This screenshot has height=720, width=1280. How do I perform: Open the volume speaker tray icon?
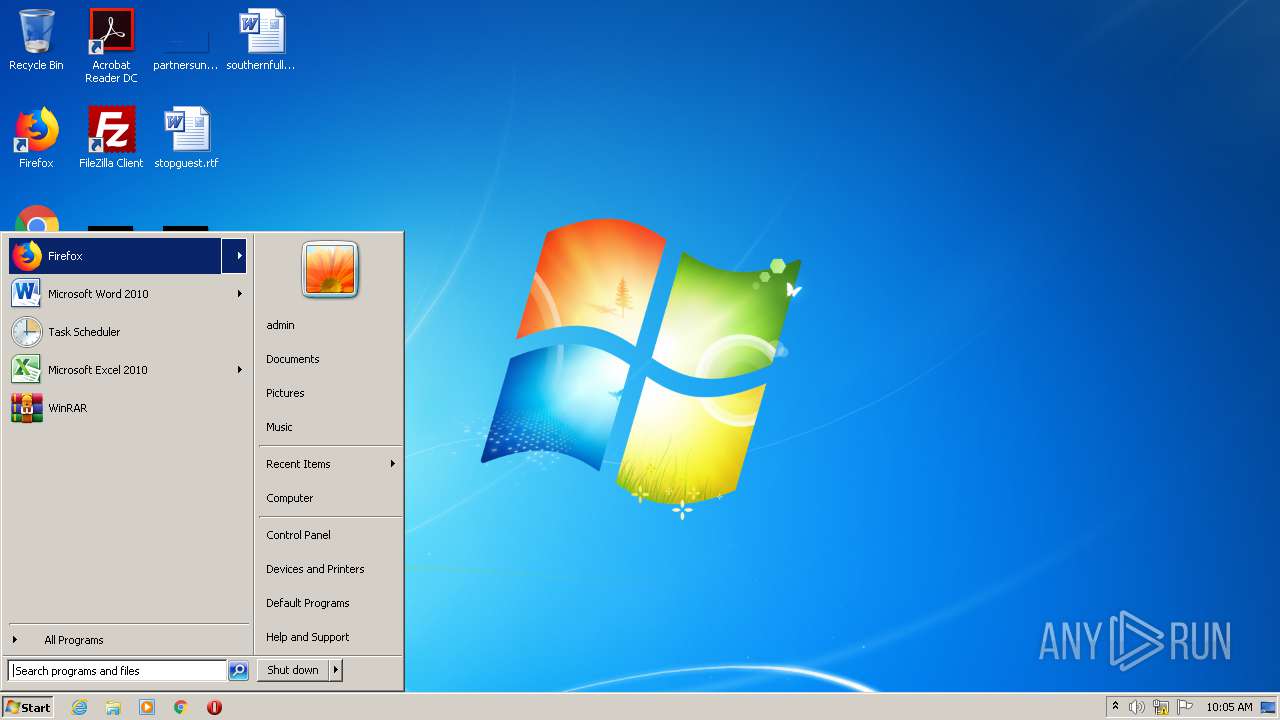pos(1137,707)
